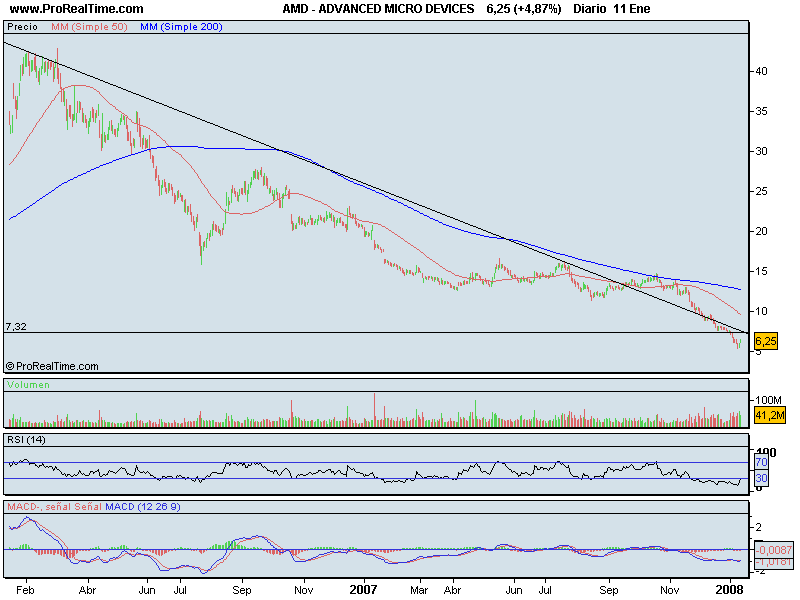
Task: Click the www.ProRealTime.com header text
Action: click(x=77, y=9)
